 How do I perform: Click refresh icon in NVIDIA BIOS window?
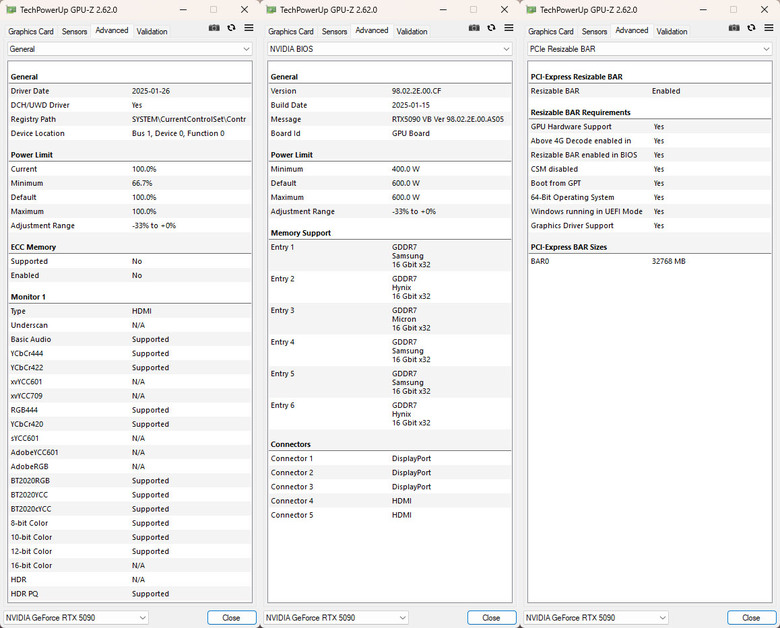pyautogui.click(x=491, y=28)
